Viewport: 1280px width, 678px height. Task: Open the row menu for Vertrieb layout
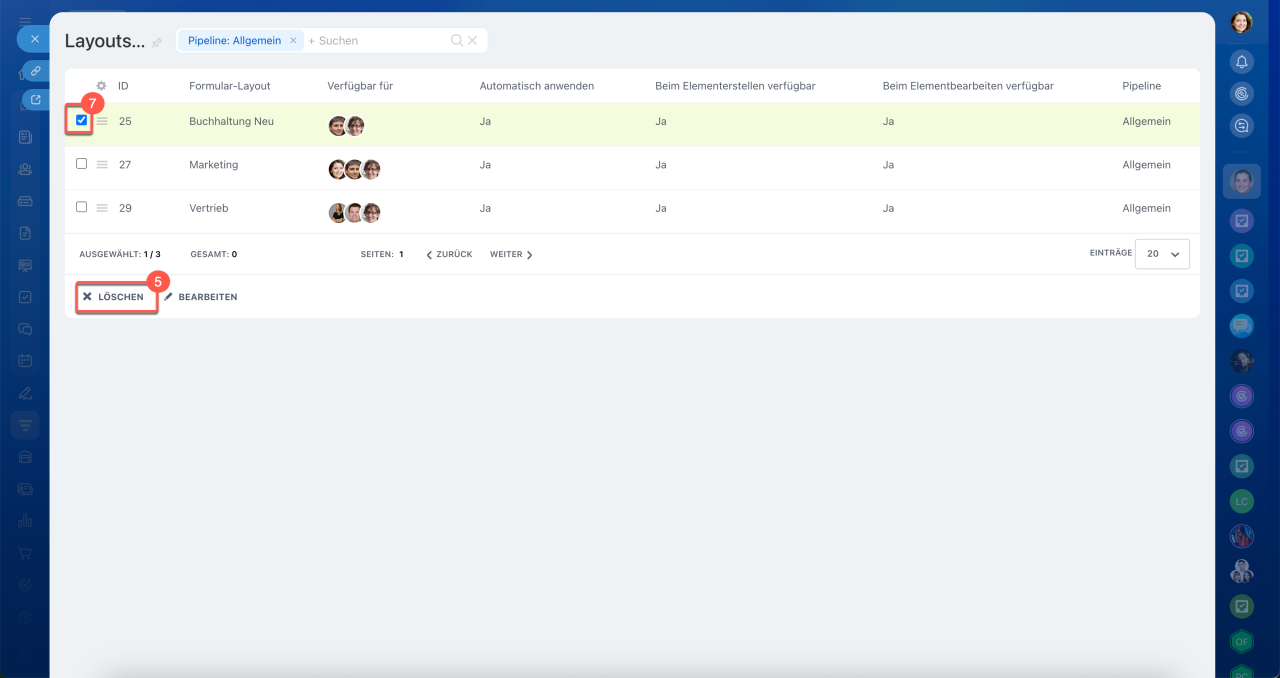pyautogui.click(x=102, y=208)
